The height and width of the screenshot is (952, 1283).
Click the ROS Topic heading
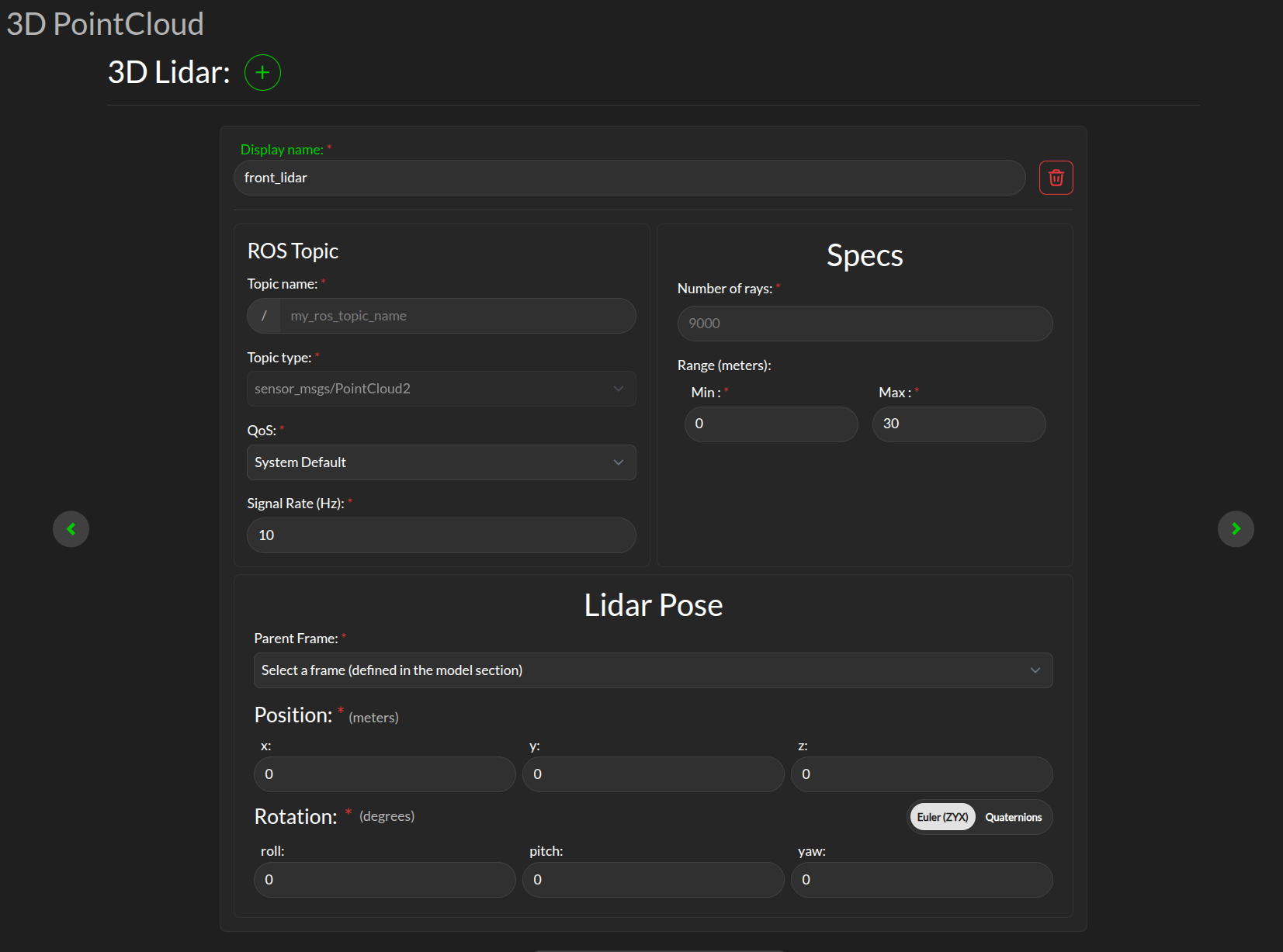click(x=293, y=251)
